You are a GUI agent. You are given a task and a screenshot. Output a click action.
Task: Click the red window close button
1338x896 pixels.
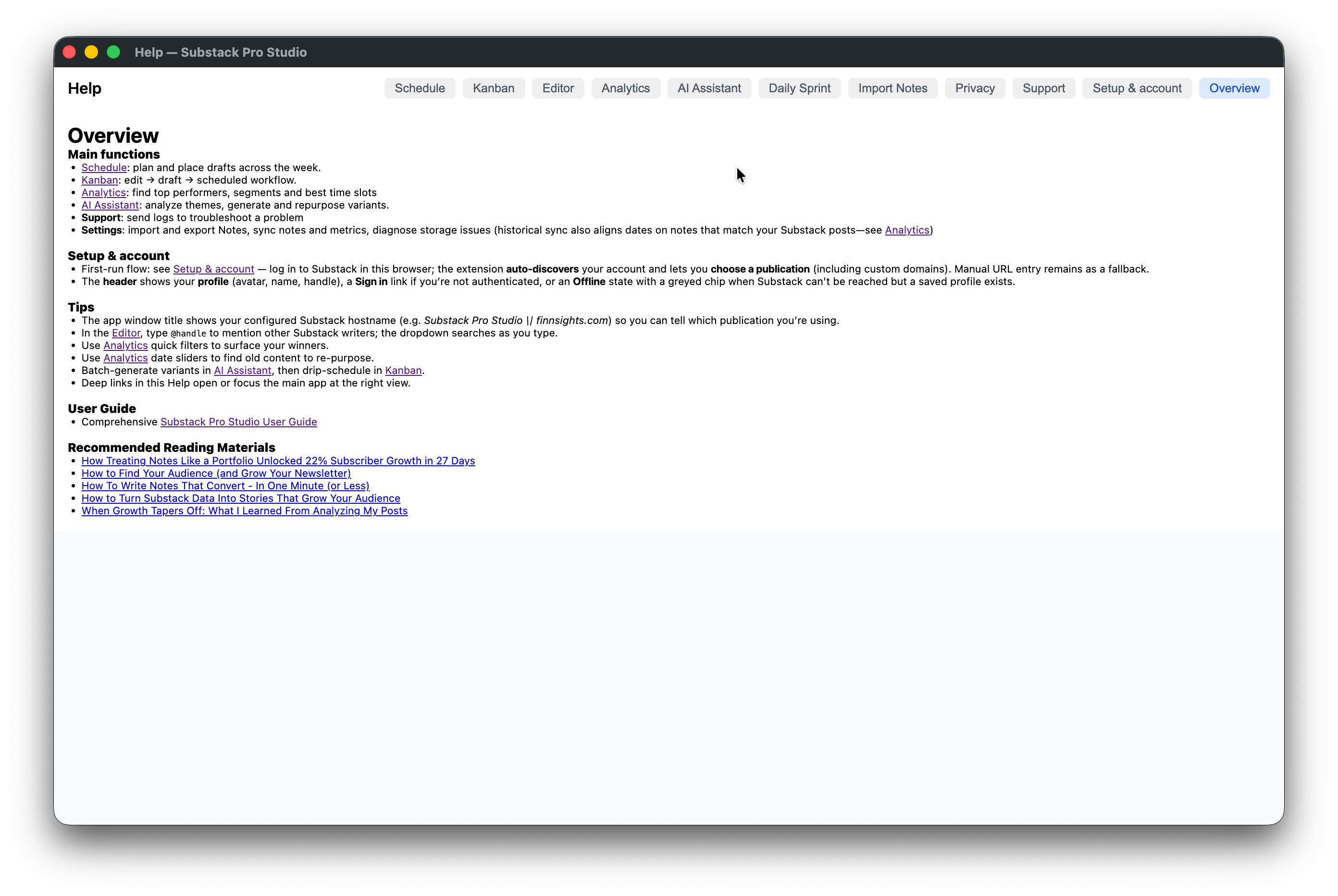(x=69, y=52)
